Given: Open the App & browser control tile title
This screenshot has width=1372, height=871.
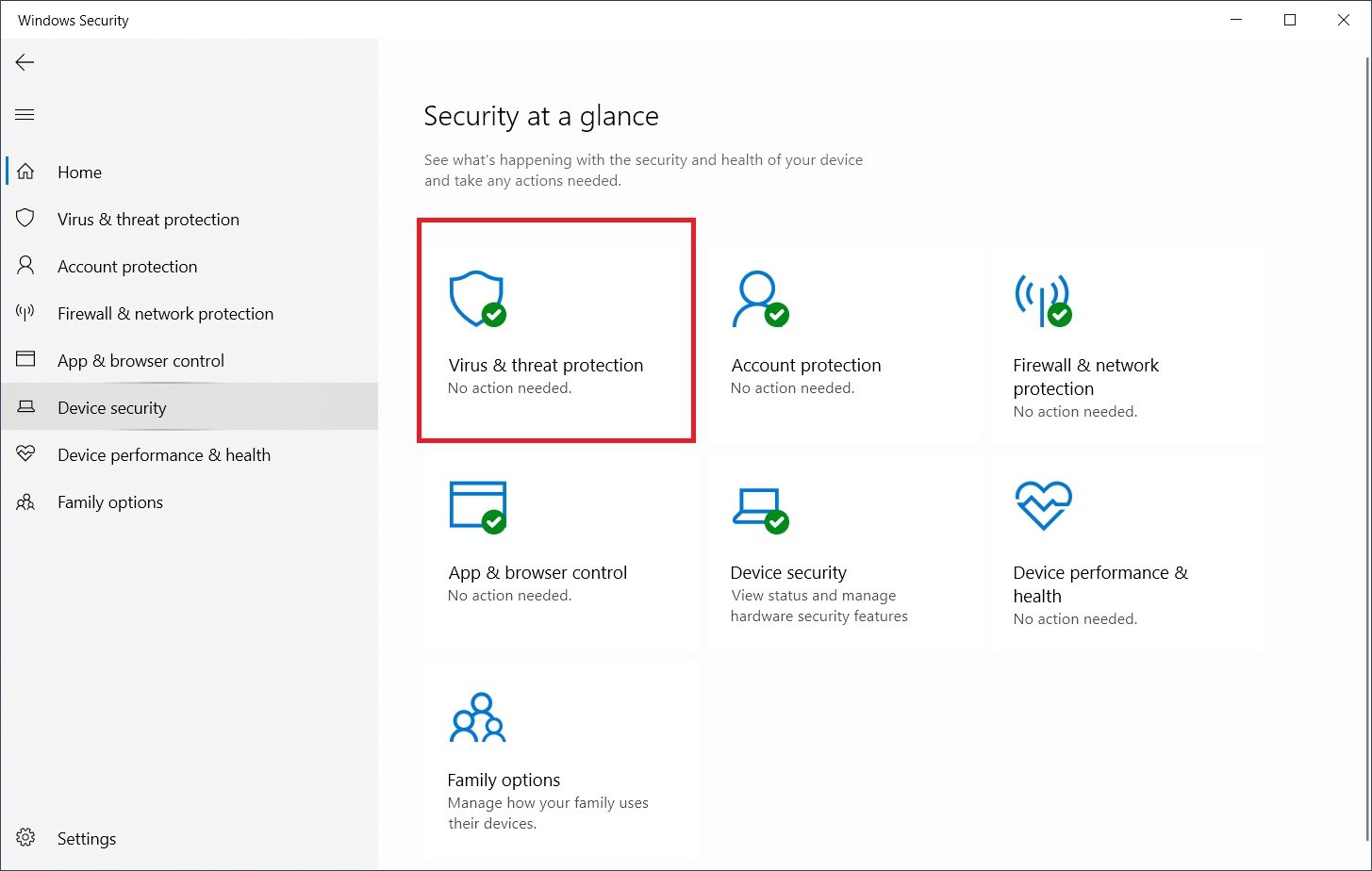Looking at the screenshot, I should [537, 573].
